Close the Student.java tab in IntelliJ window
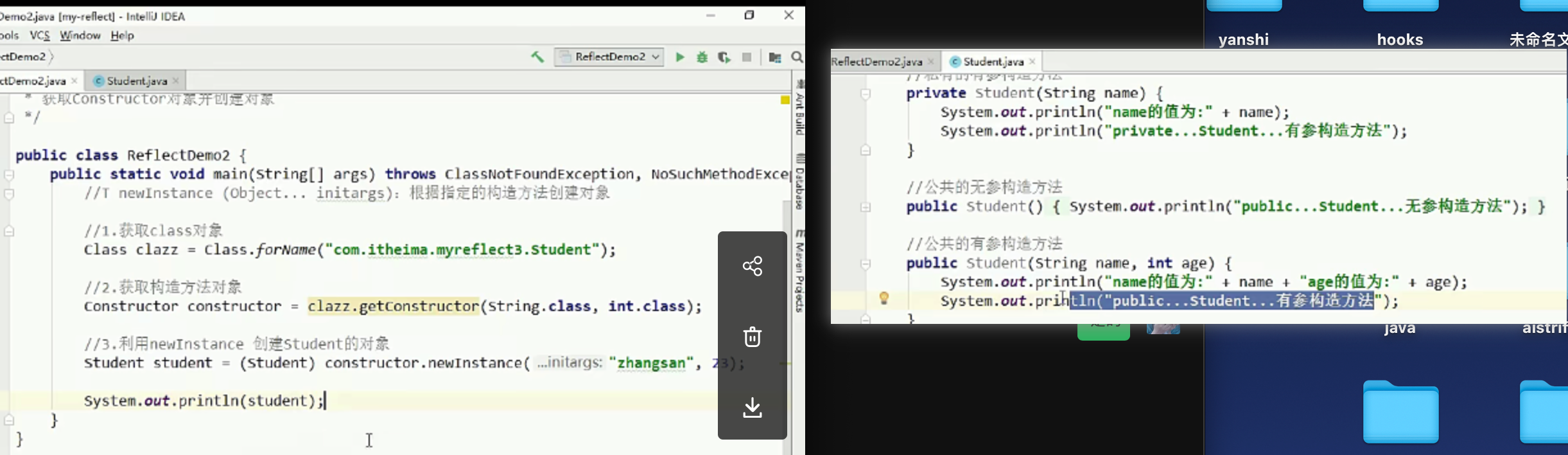 click(x=176, y=81)
